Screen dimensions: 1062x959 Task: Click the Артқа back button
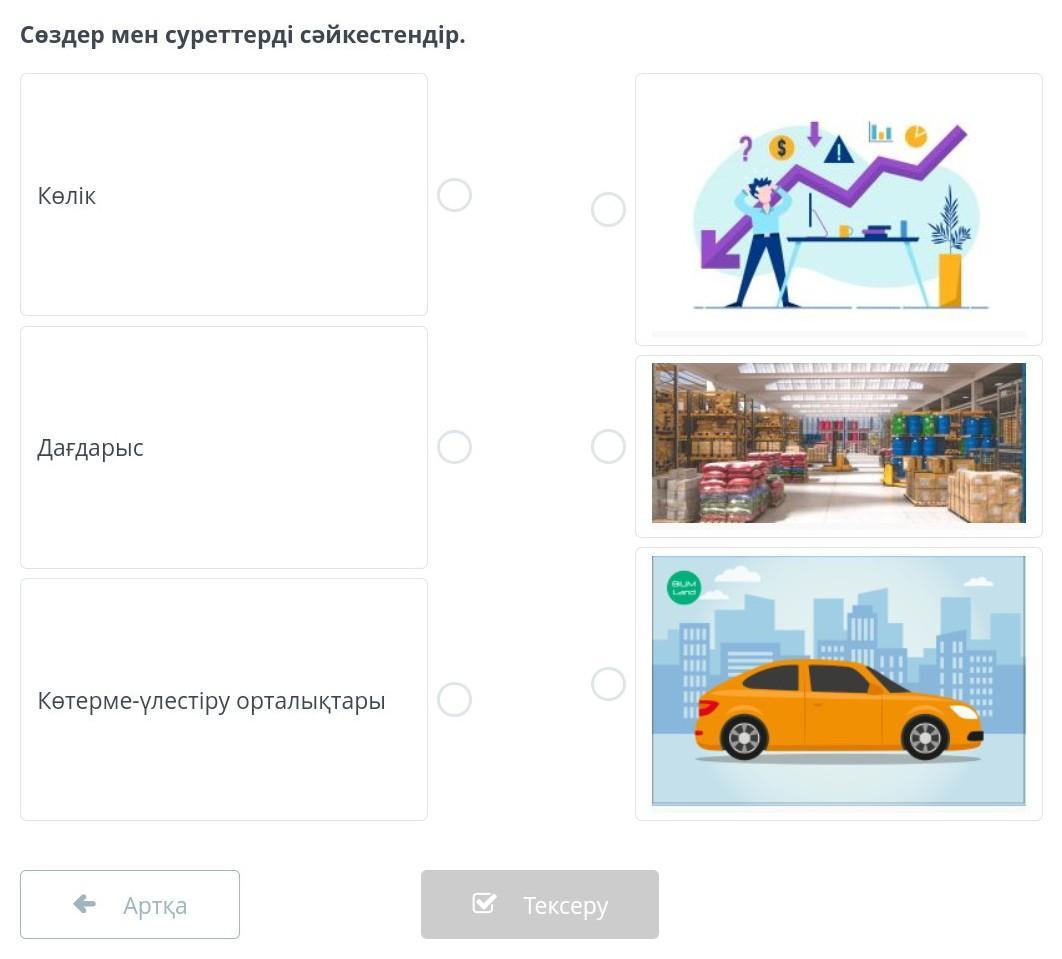[x=130, y=905]
